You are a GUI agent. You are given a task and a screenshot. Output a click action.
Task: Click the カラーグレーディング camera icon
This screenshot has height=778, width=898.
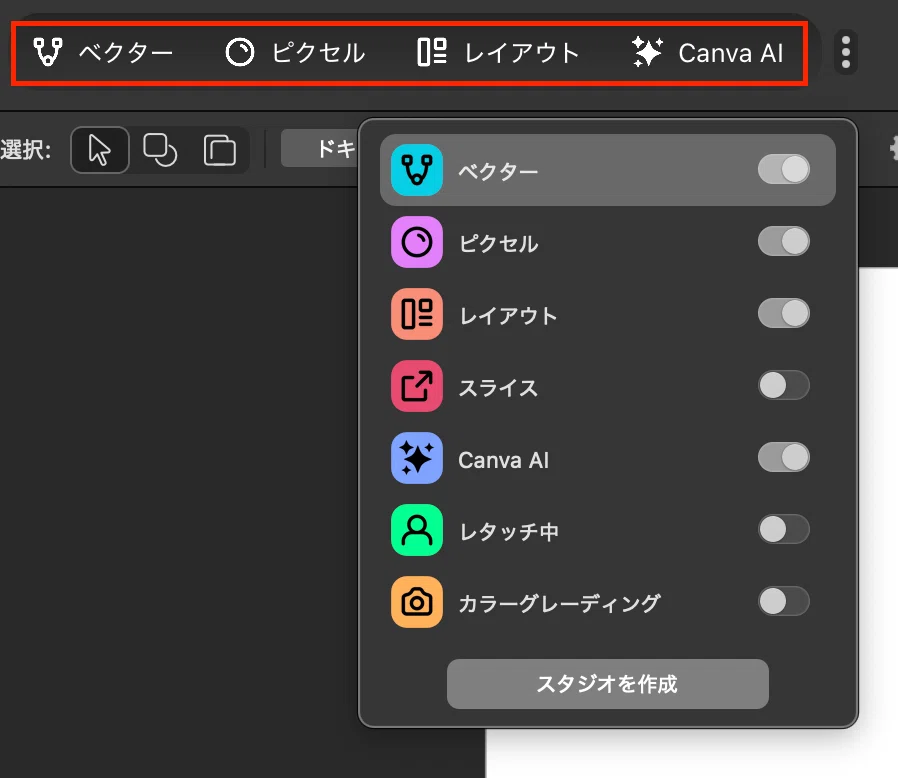417,602
